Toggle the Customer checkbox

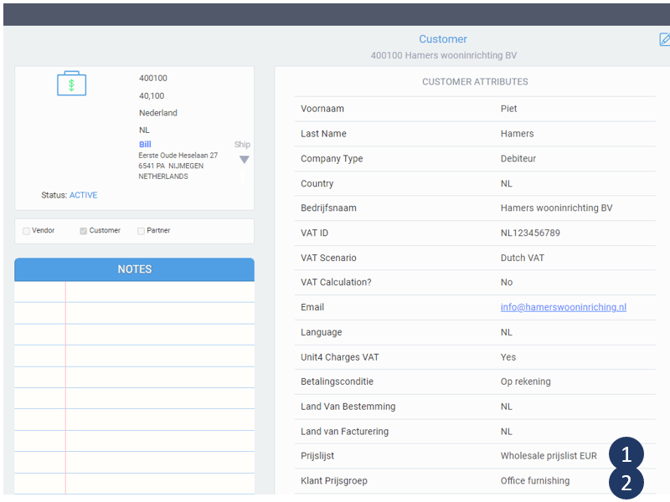click(83, 231)
